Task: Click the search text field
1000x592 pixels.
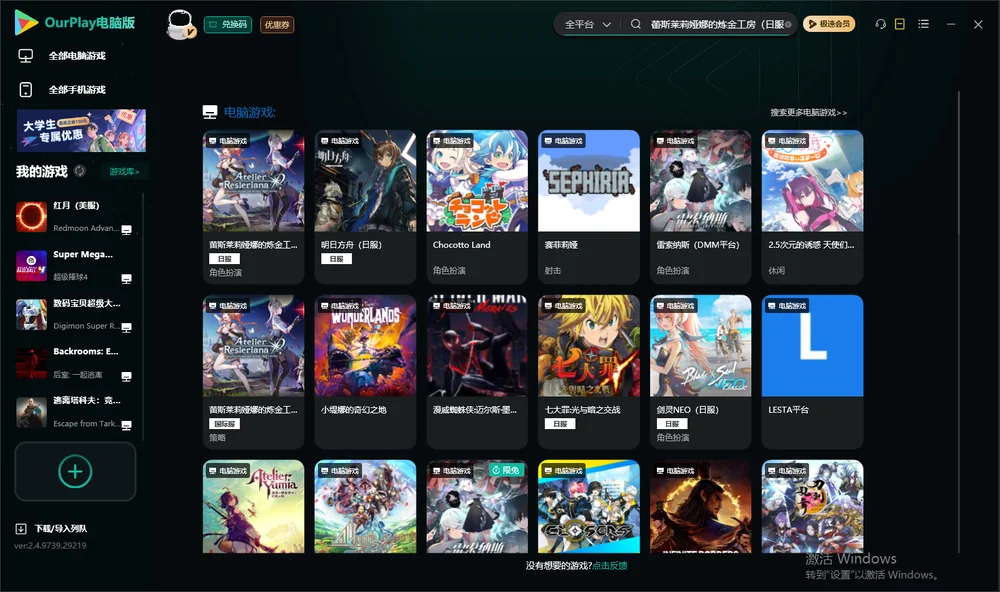Action: (716, 24)
